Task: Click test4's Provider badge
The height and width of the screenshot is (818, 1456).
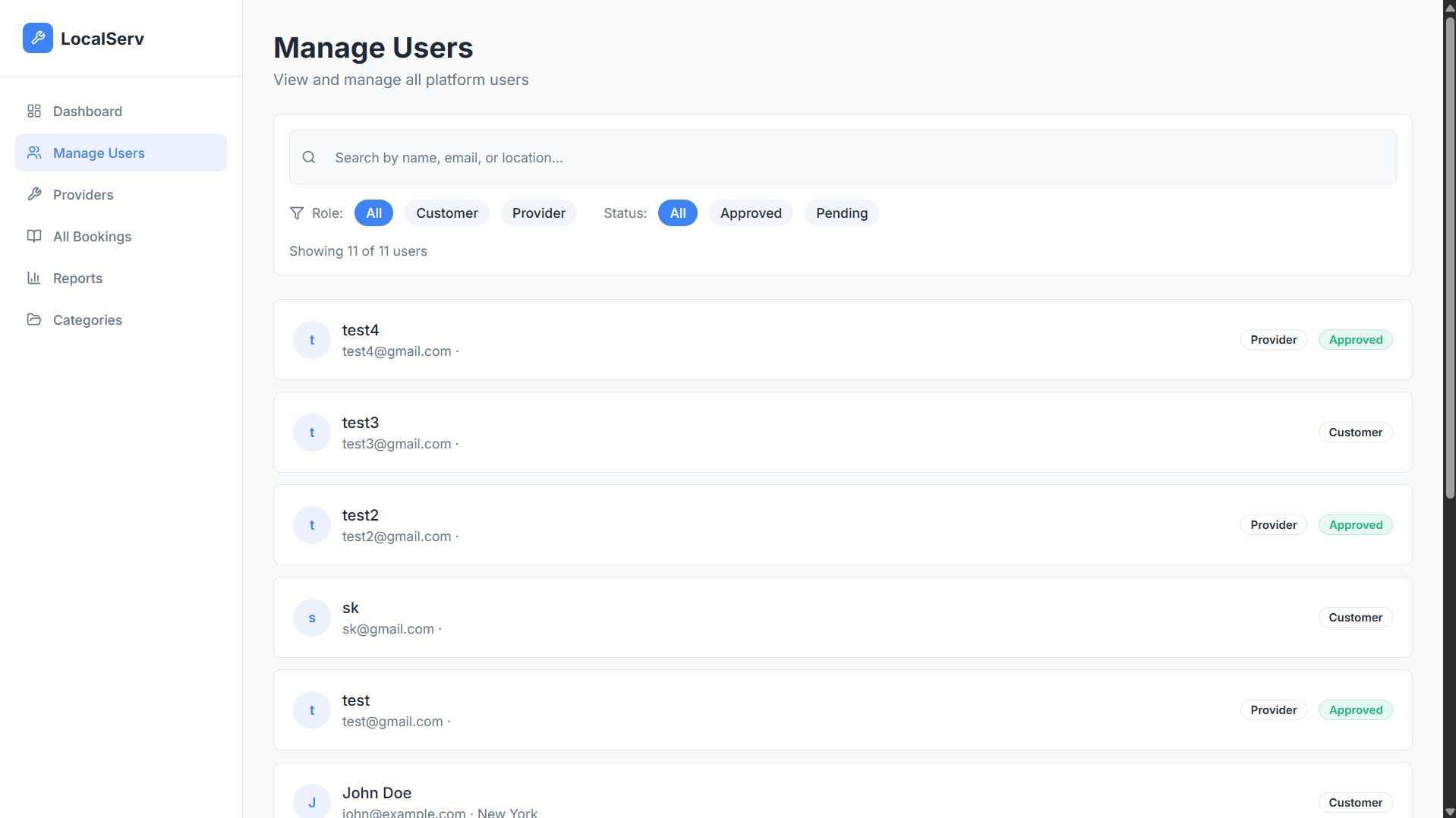Action: pos(1274,340)
